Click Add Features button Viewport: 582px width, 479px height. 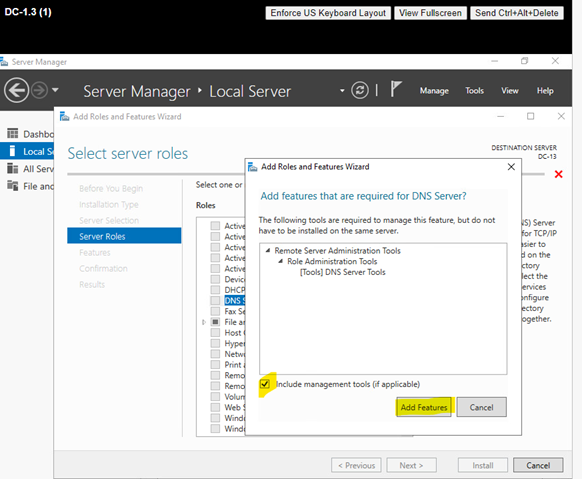[x=424, y=407]
